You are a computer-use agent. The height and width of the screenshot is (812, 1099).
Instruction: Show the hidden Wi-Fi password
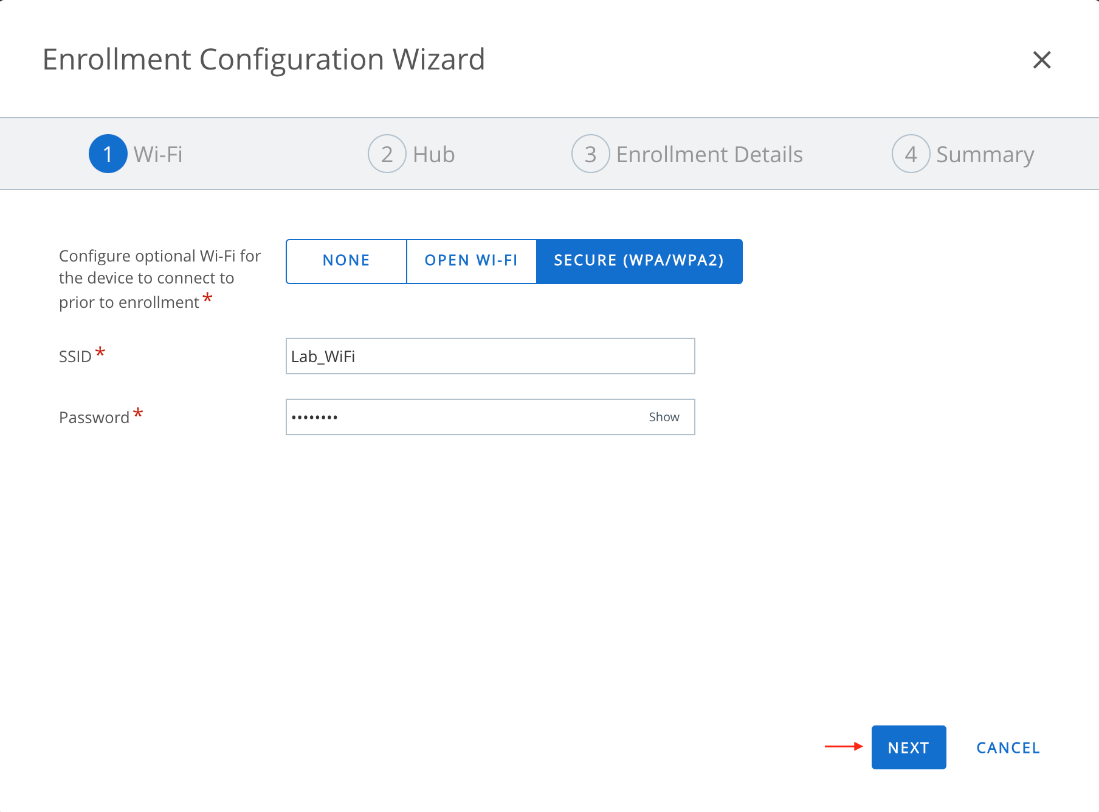(664, 417)
